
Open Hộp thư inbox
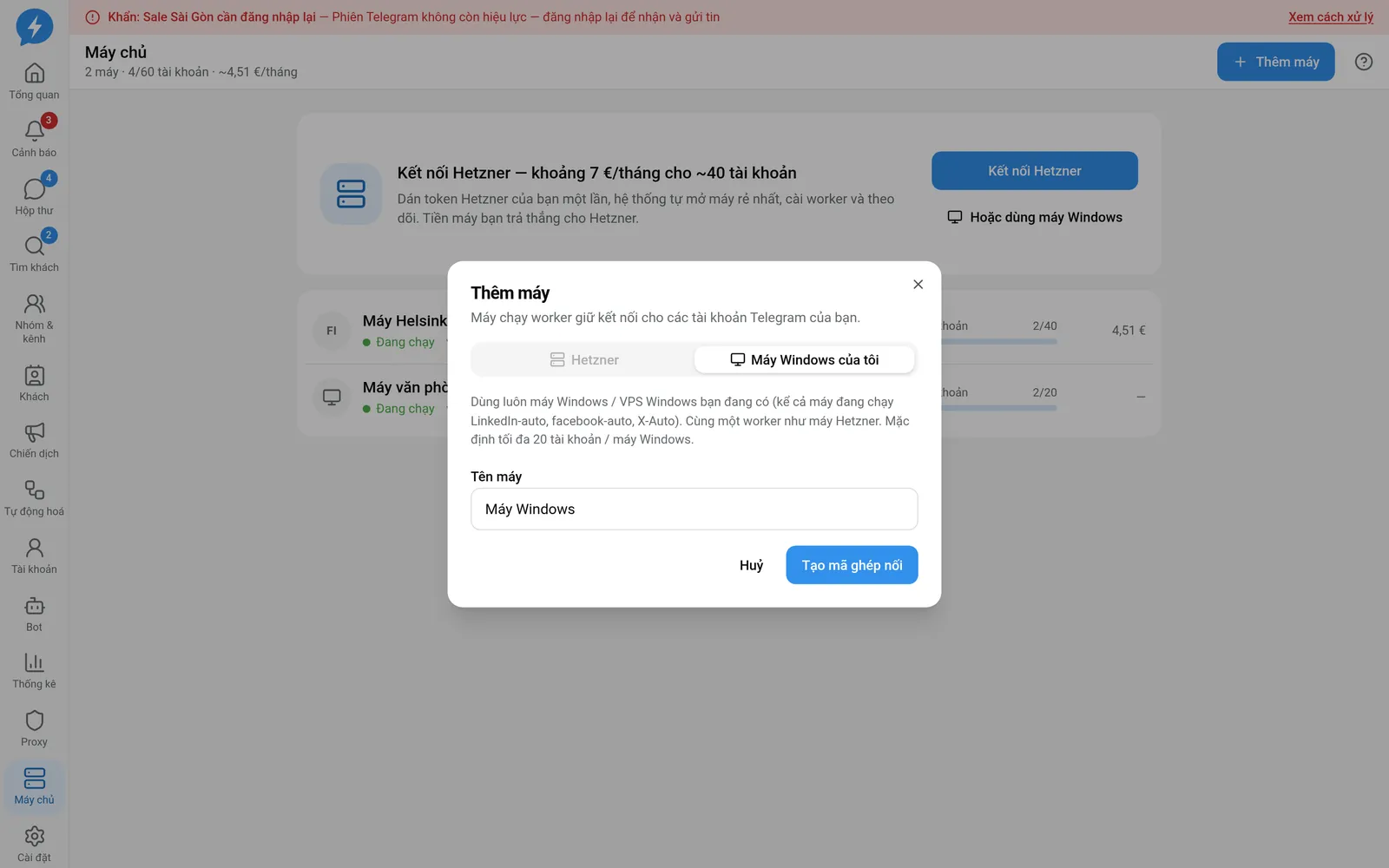tap(34, 197)
